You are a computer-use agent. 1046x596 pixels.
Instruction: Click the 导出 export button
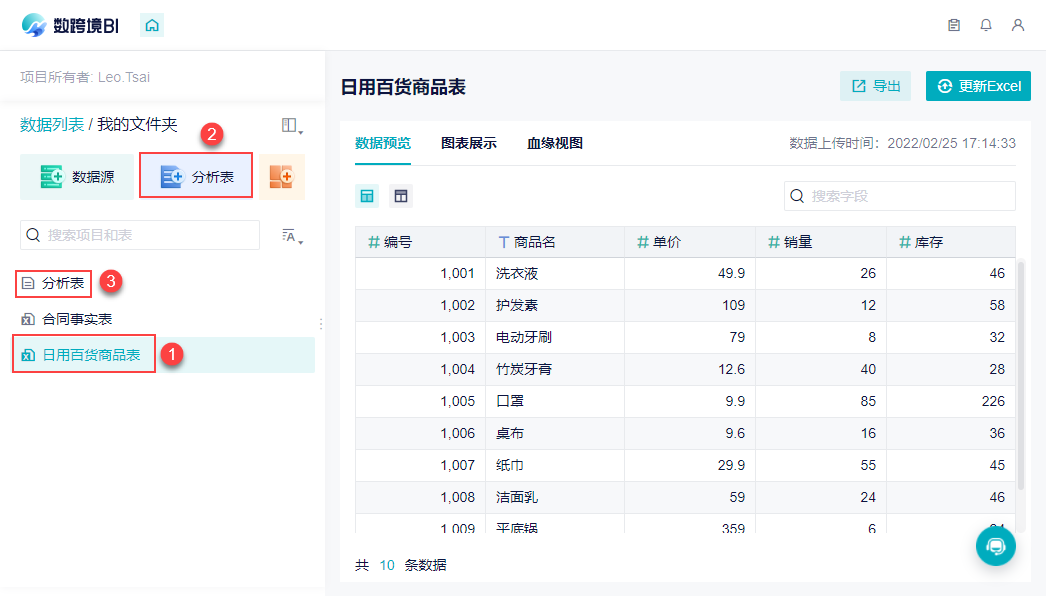point(875,86)
